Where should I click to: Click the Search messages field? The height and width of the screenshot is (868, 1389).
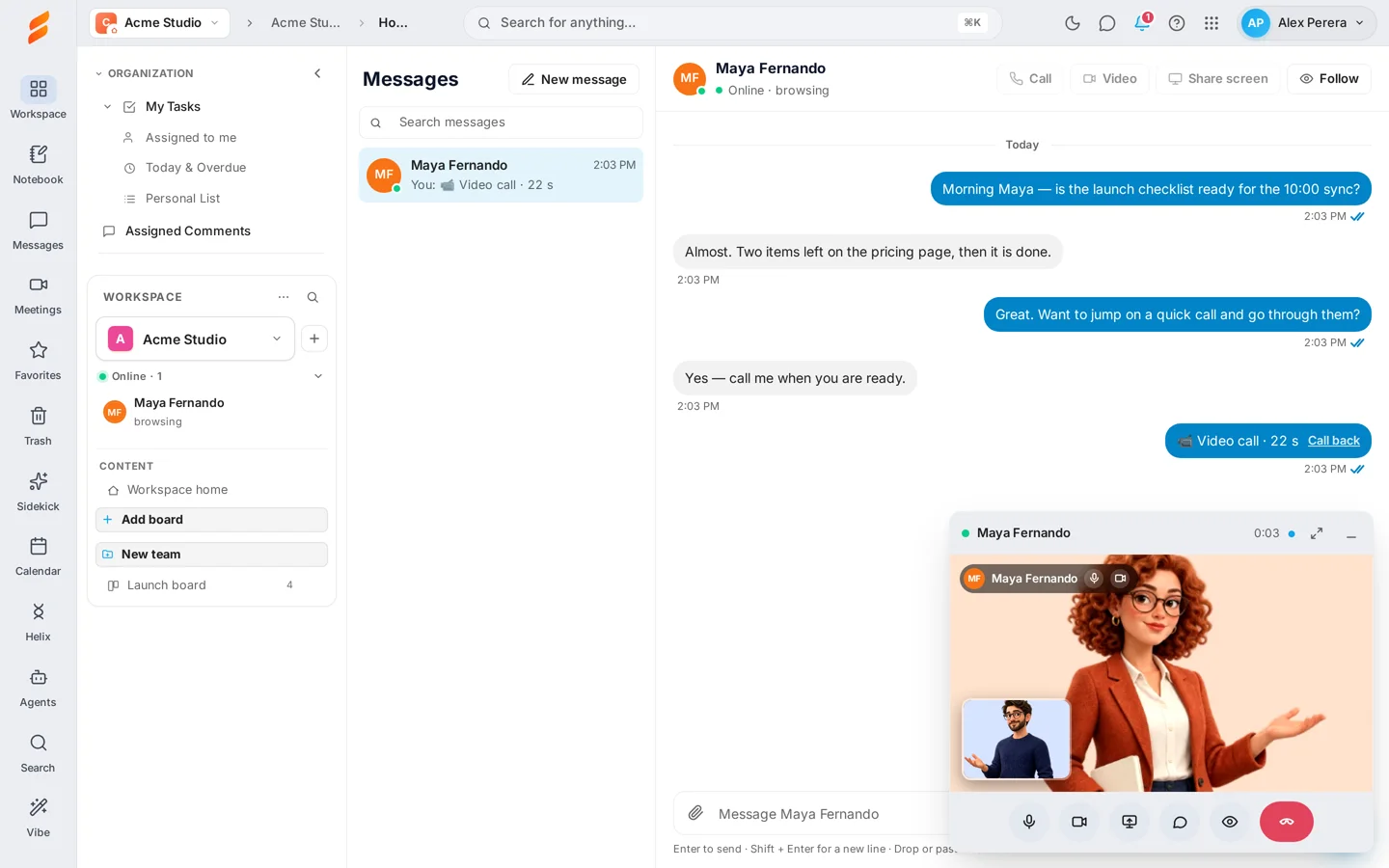click(x=501, y=122)
